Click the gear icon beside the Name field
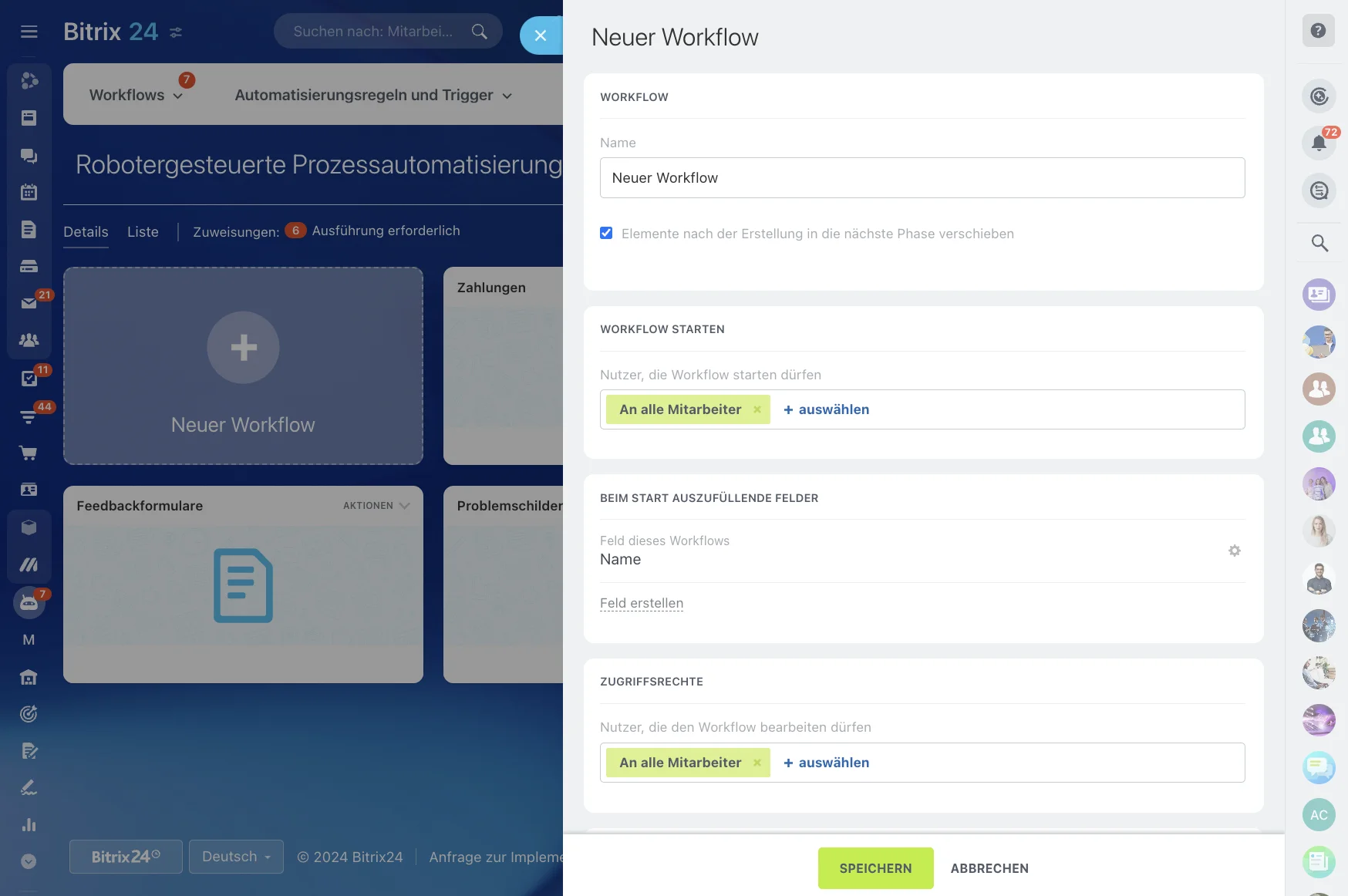The width and height of the screenshot is (1348, 896). coord(1235,551)
